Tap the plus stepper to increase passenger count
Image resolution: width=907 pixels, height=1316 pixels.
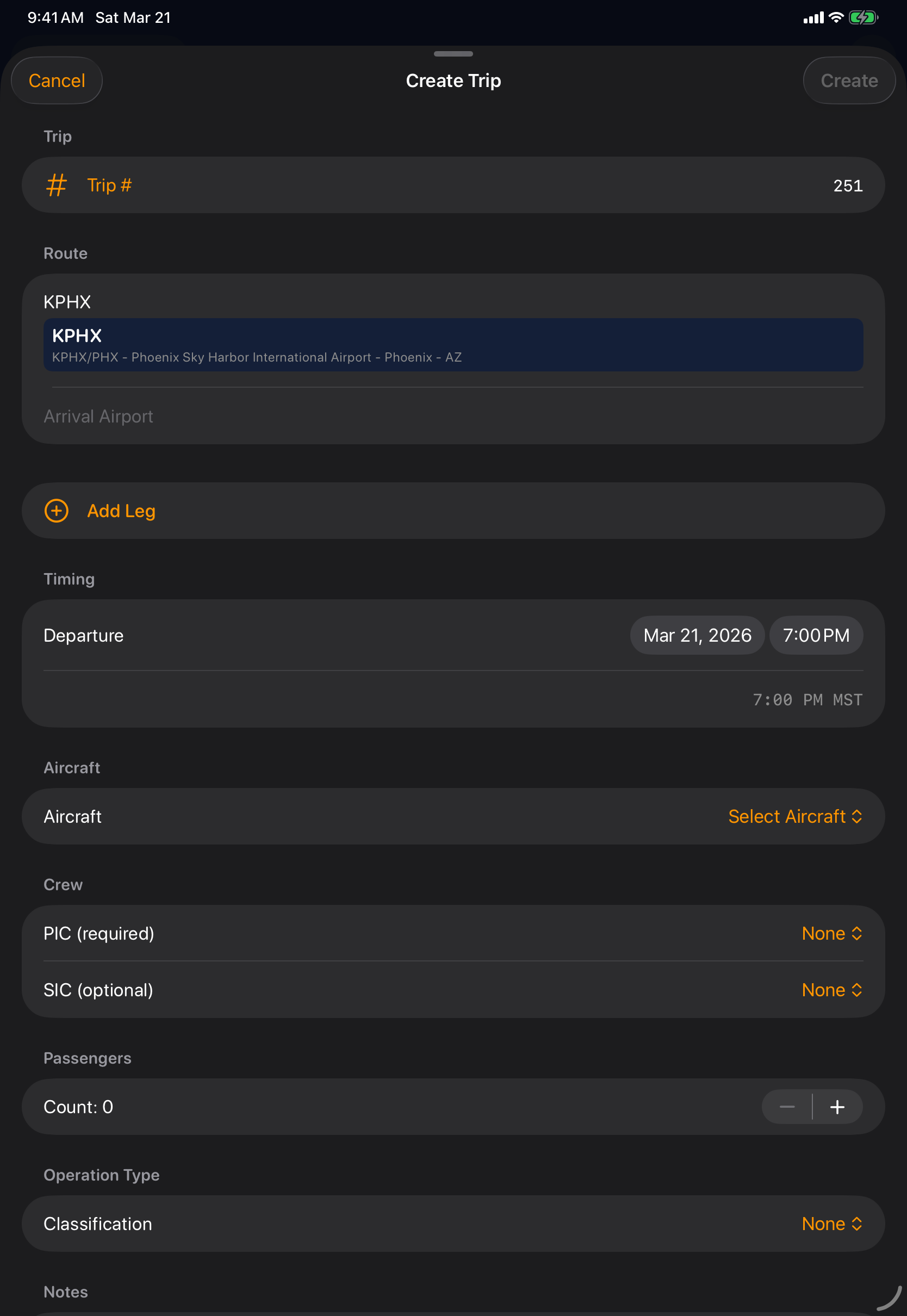click(x=837, y=1107)
